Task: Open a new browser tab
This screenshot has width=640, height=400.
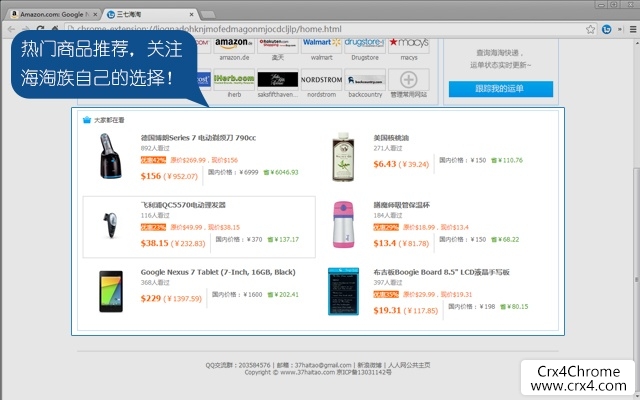Action: 208,15
